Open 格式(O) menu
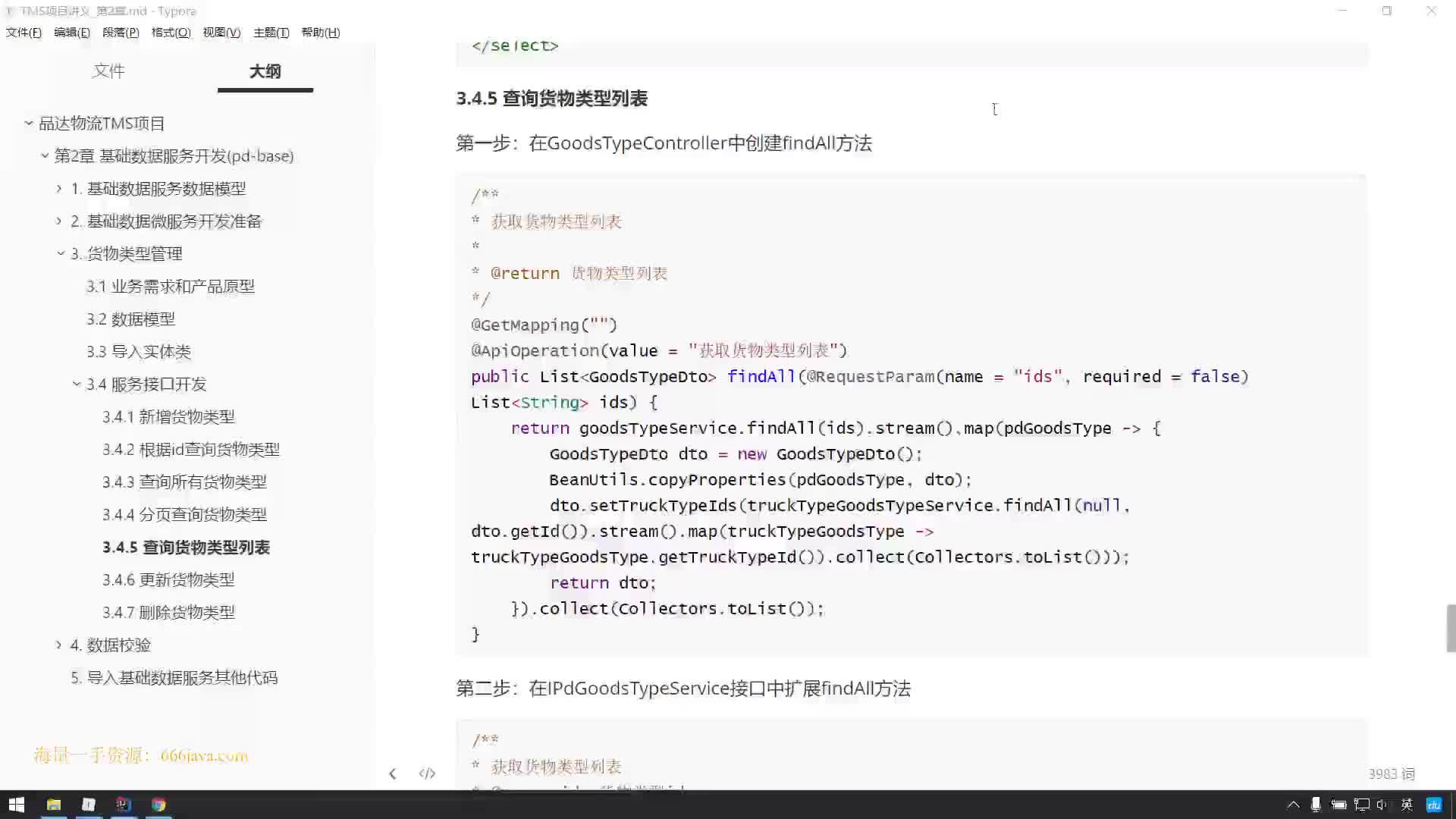Screen dimensions: 1456x819 coord(171,32)
